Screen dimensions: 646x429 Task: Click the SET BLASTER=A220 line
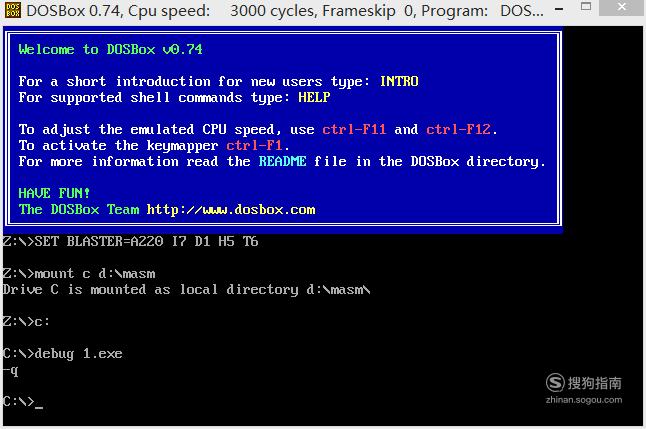[x=131, y=241]
